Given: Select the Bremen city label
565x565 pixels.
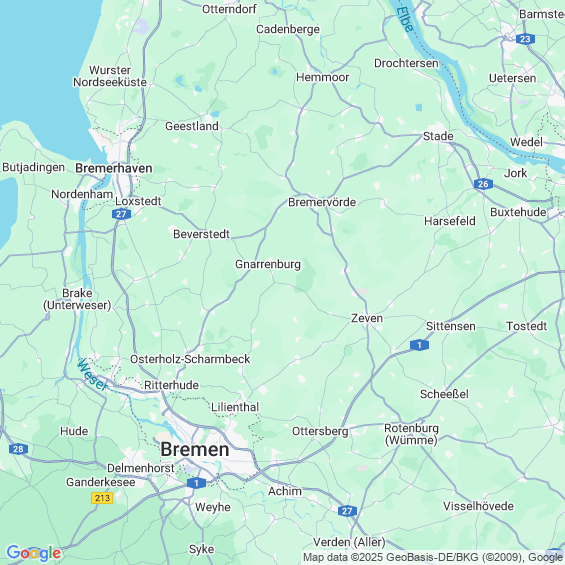Looking at the screenshot, I should tap(195, 449).
